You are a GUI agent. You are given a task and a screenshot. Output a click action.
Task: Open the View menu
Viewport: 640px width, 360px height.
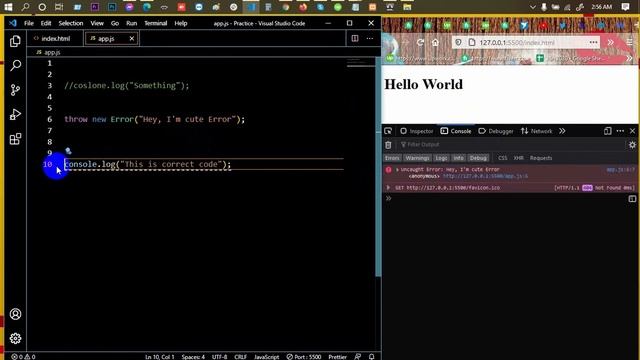(97, 23)
